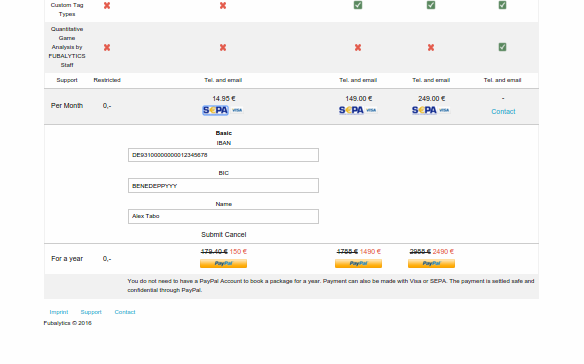Click the 149.00 € monthly price
The image size is (584, 364).
[x=359, y=99]
